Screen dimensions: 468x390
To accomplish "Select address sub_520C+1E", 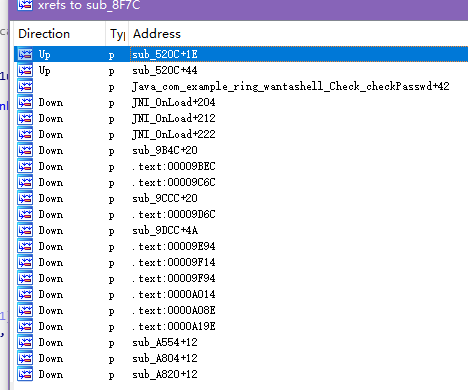I will pos(165,54).
